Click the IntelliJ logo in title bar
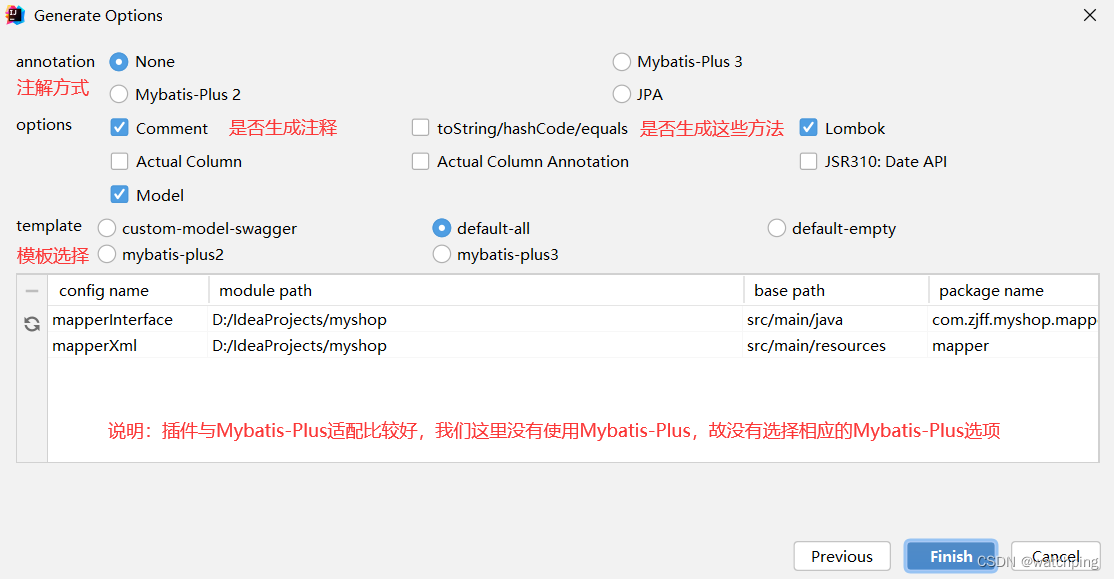 click(x=15, y=15)
